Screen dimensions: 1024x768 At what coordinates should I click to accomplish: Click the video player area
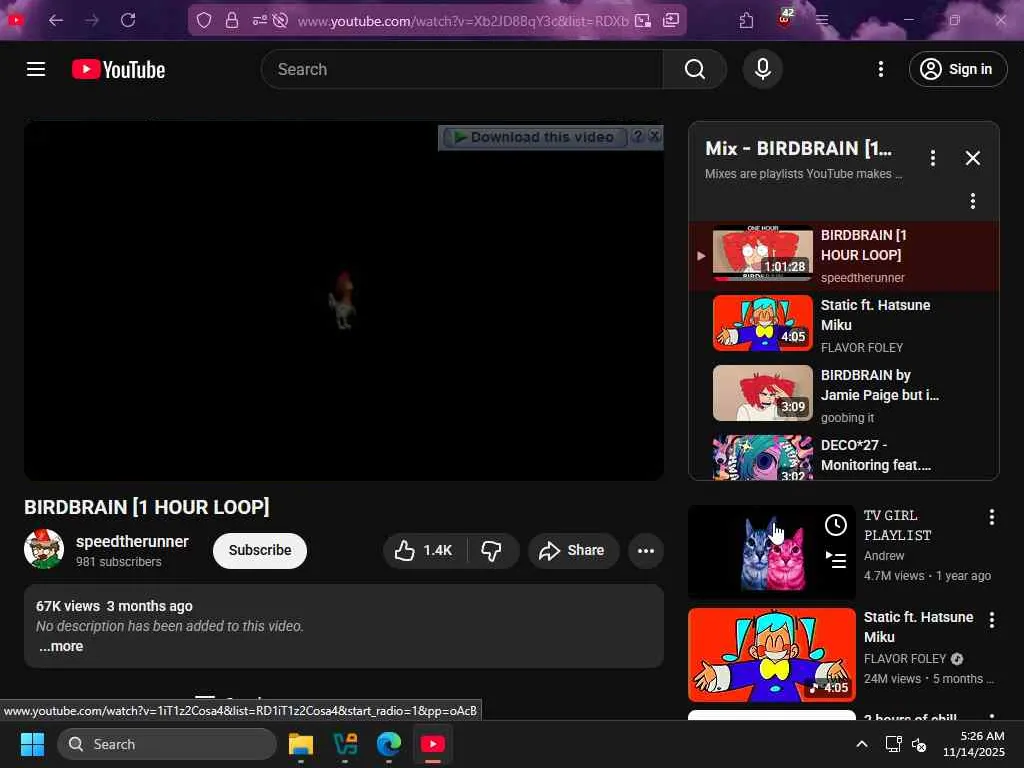pyautogui.click(x=344, y=300)
